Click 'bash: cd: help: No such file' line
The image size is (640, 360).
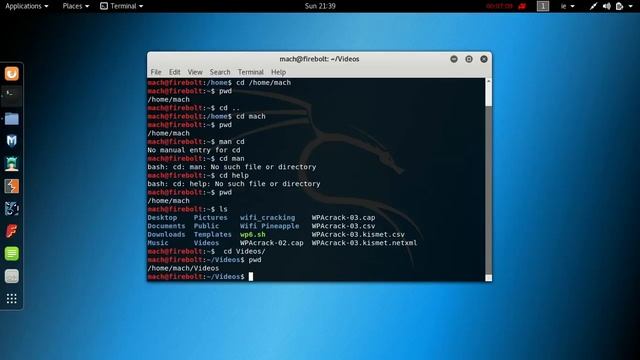click(x=234, y=184)
